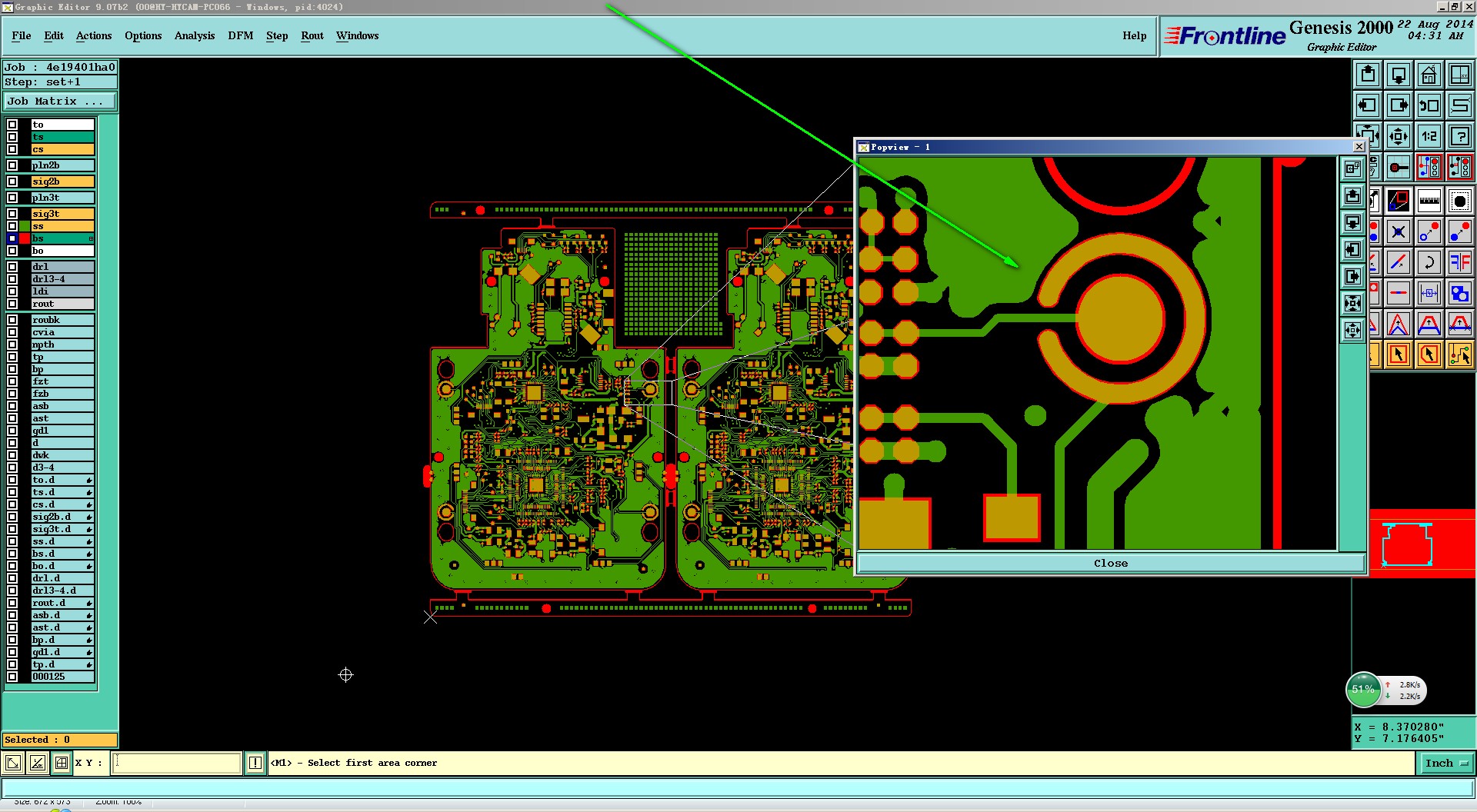Open the DFM menu

[241, 36]
